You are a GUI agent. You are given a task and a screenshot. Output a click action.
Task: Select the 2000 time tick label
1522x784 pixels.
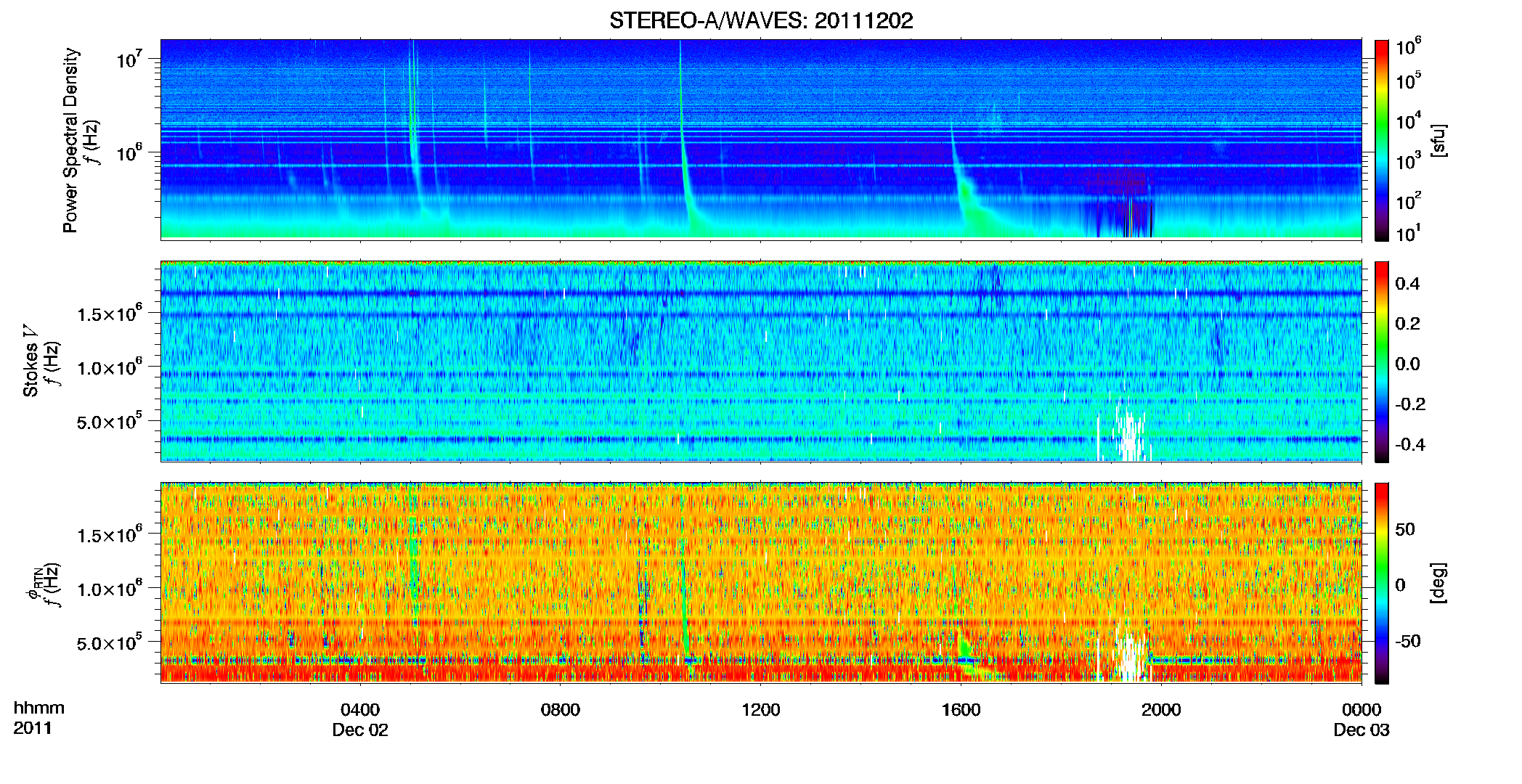(1161, 709)
